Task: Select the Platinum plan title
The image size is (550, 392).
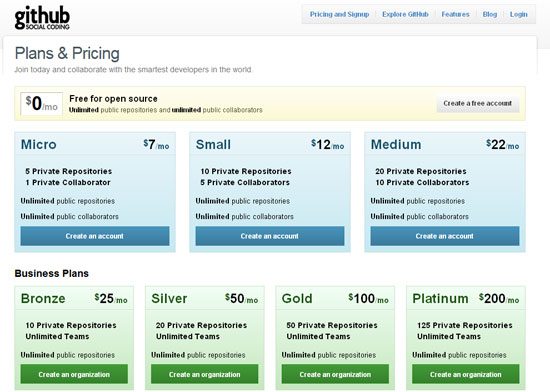Action: pyautogui.click(x=440, y=299)
